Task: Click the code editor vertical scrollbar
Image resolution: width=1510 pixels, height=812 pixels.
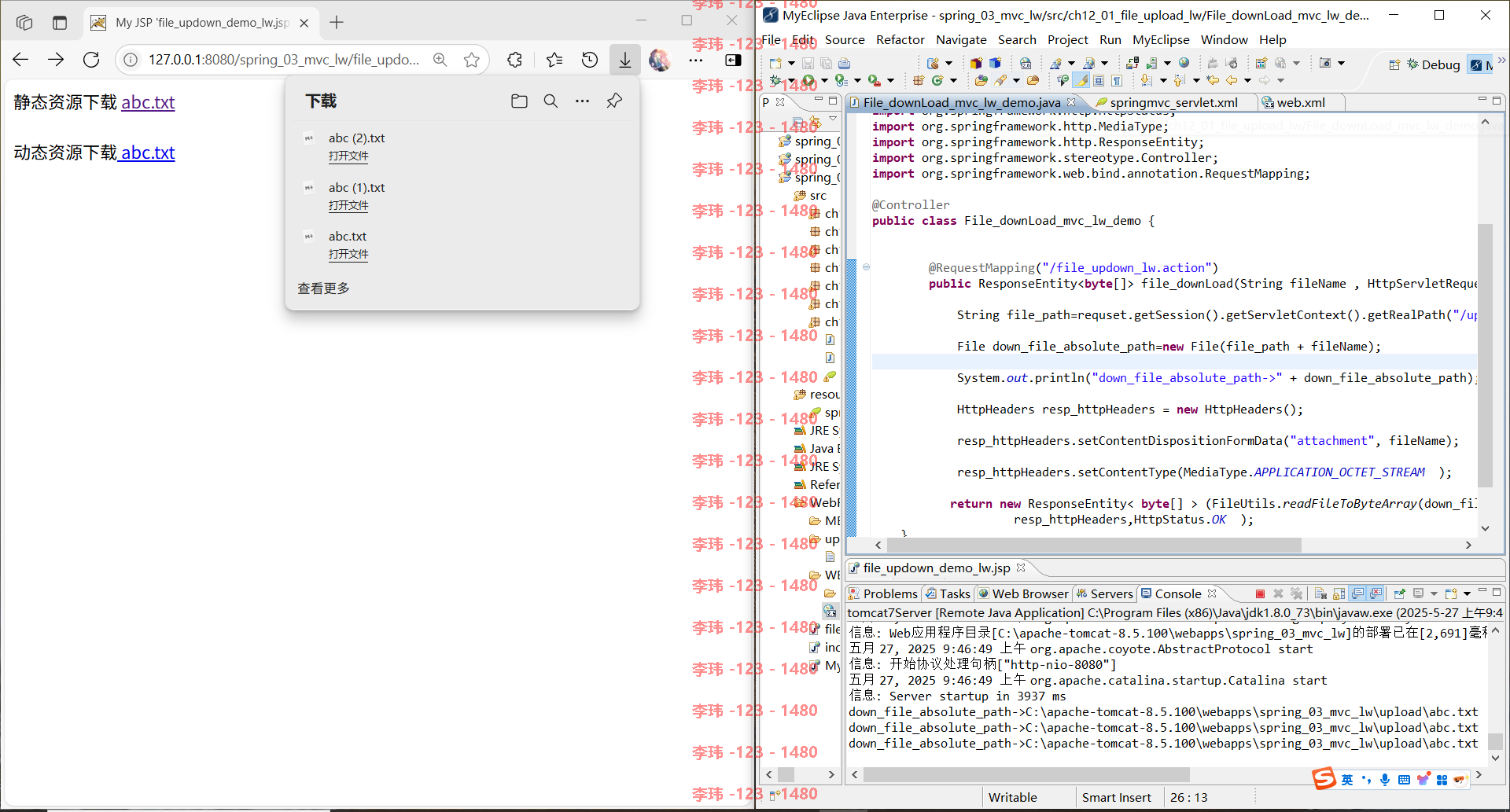Action: point(1485,354)
